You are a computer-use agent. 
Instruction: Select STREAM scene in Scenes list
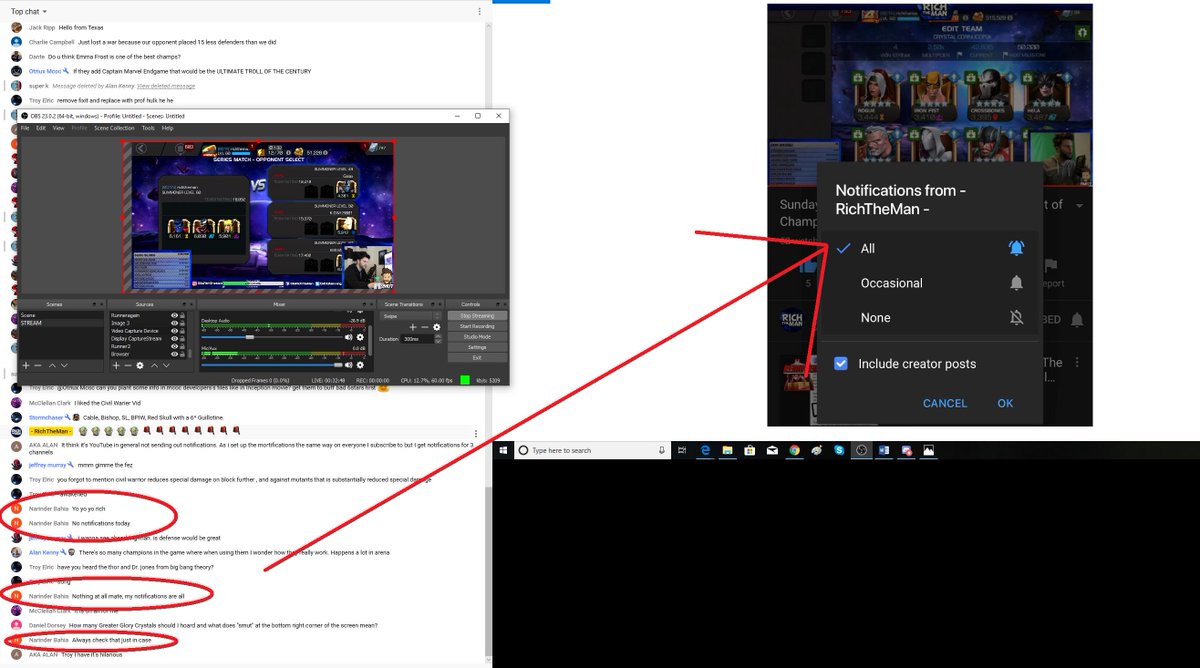(60, 323)
